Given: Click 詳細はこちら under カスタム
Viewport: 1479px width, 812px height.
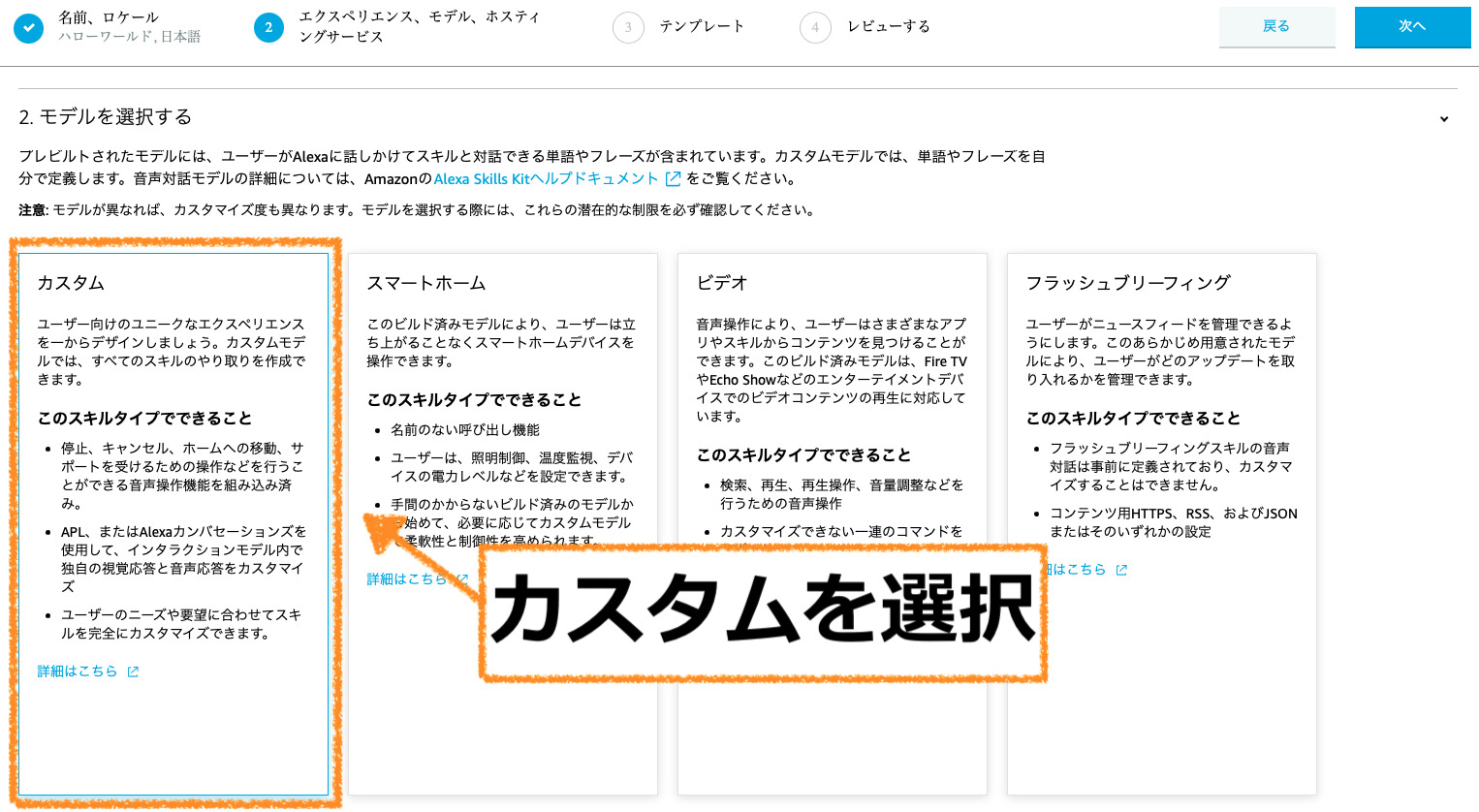Looking at the screenshot, I should (77, 671).
